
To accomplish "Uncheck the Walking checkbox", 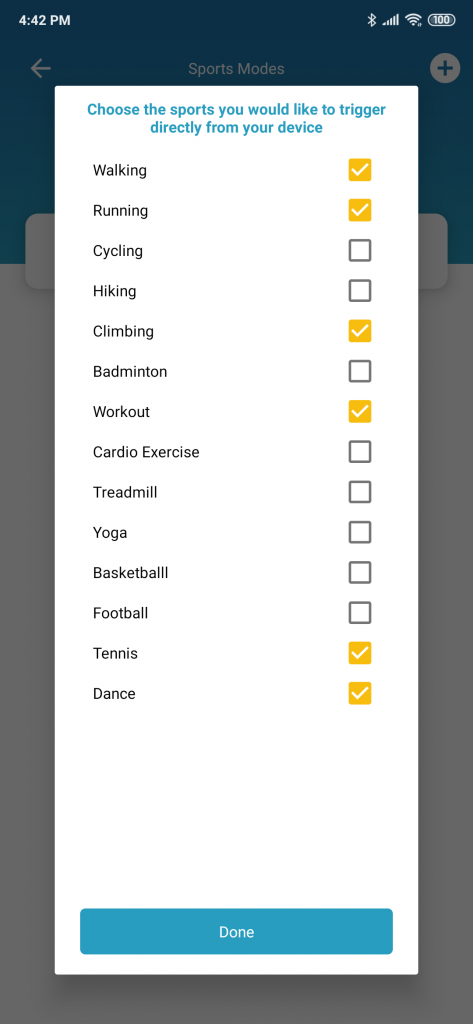I will coord(360,170).
